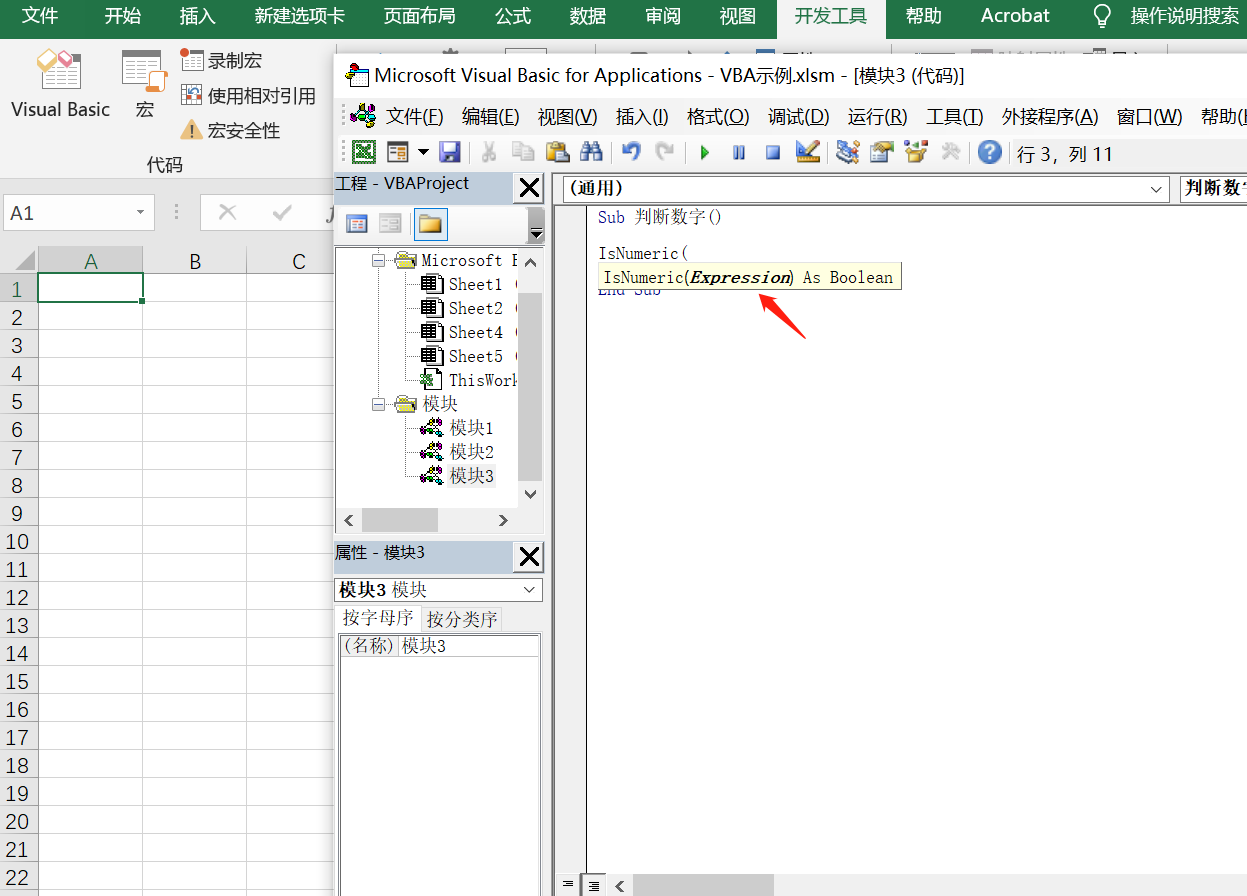The image size is (1247, 896).
Task: Toggle folder view in Project Explorer
Action: [x=430, y=223]
